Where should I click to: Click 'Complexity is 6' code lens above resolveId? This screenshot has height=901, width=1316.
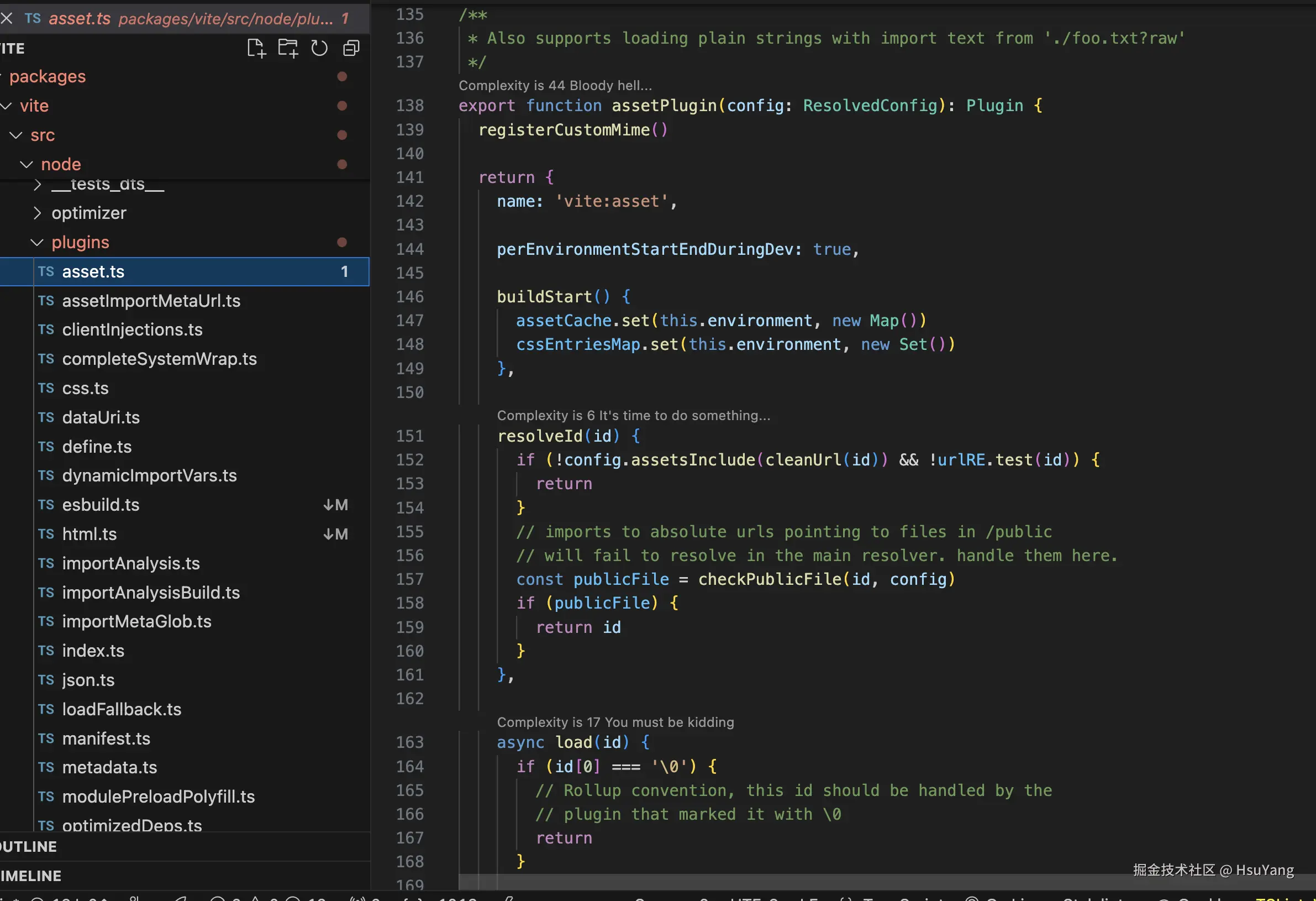(633, 415)
